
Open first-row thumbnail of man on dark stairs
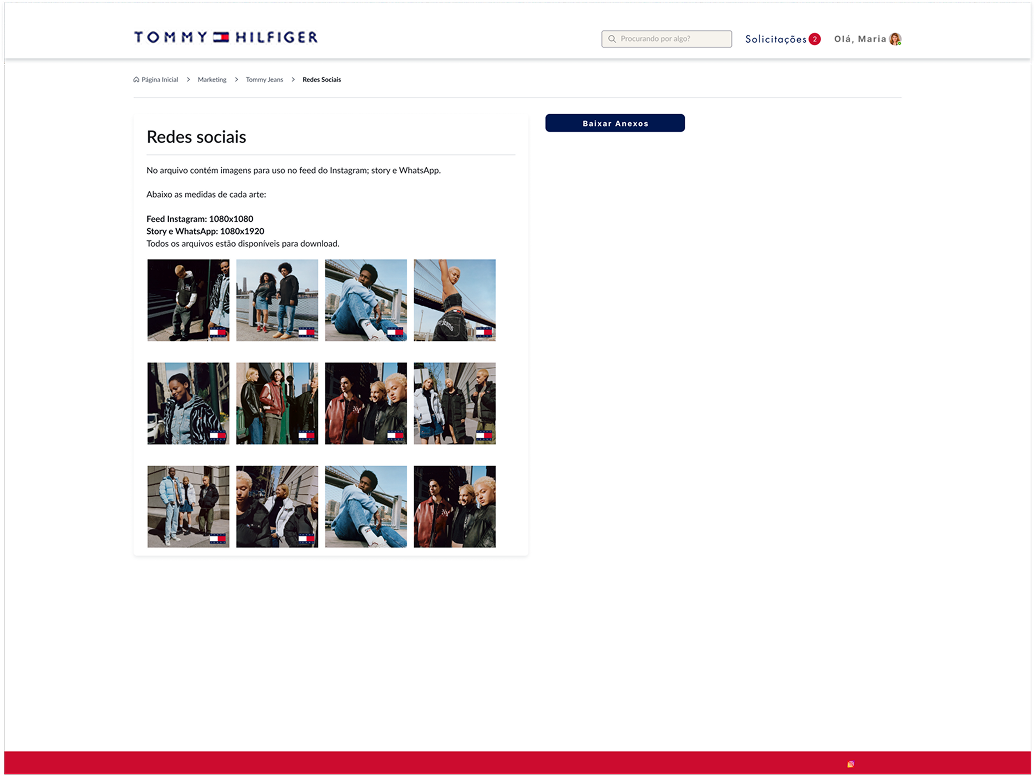click(188, 300)
